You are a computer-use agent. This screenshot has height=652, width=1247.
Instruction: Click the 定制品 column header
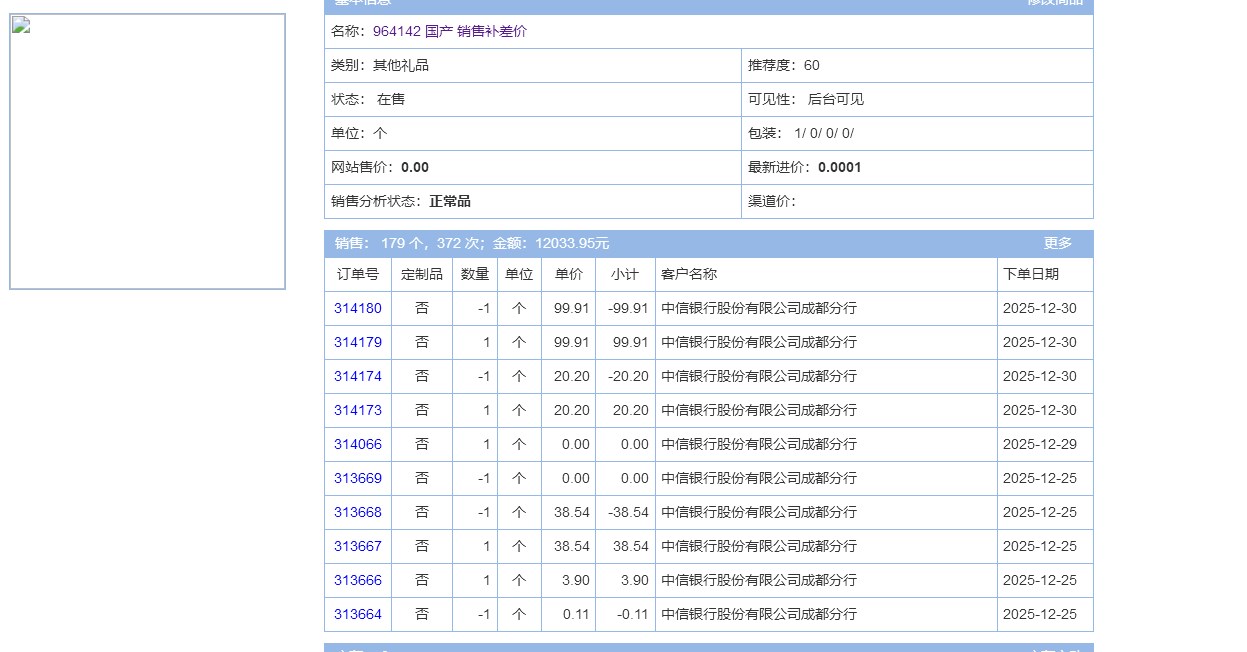click(421, 274)
